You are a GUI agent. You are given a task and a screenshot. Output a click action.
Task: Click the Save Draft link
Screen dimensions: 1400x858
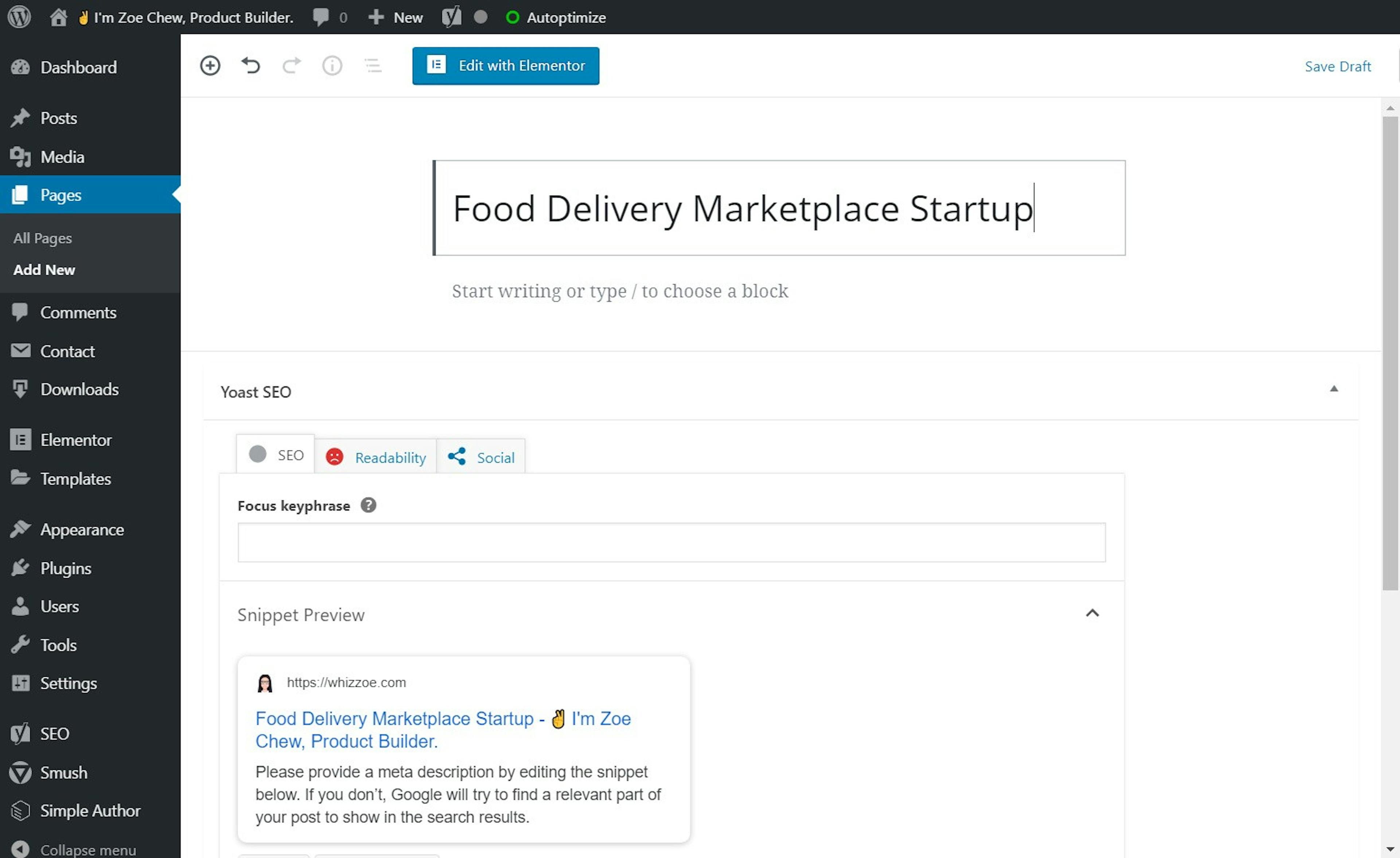pos(1338,66)
